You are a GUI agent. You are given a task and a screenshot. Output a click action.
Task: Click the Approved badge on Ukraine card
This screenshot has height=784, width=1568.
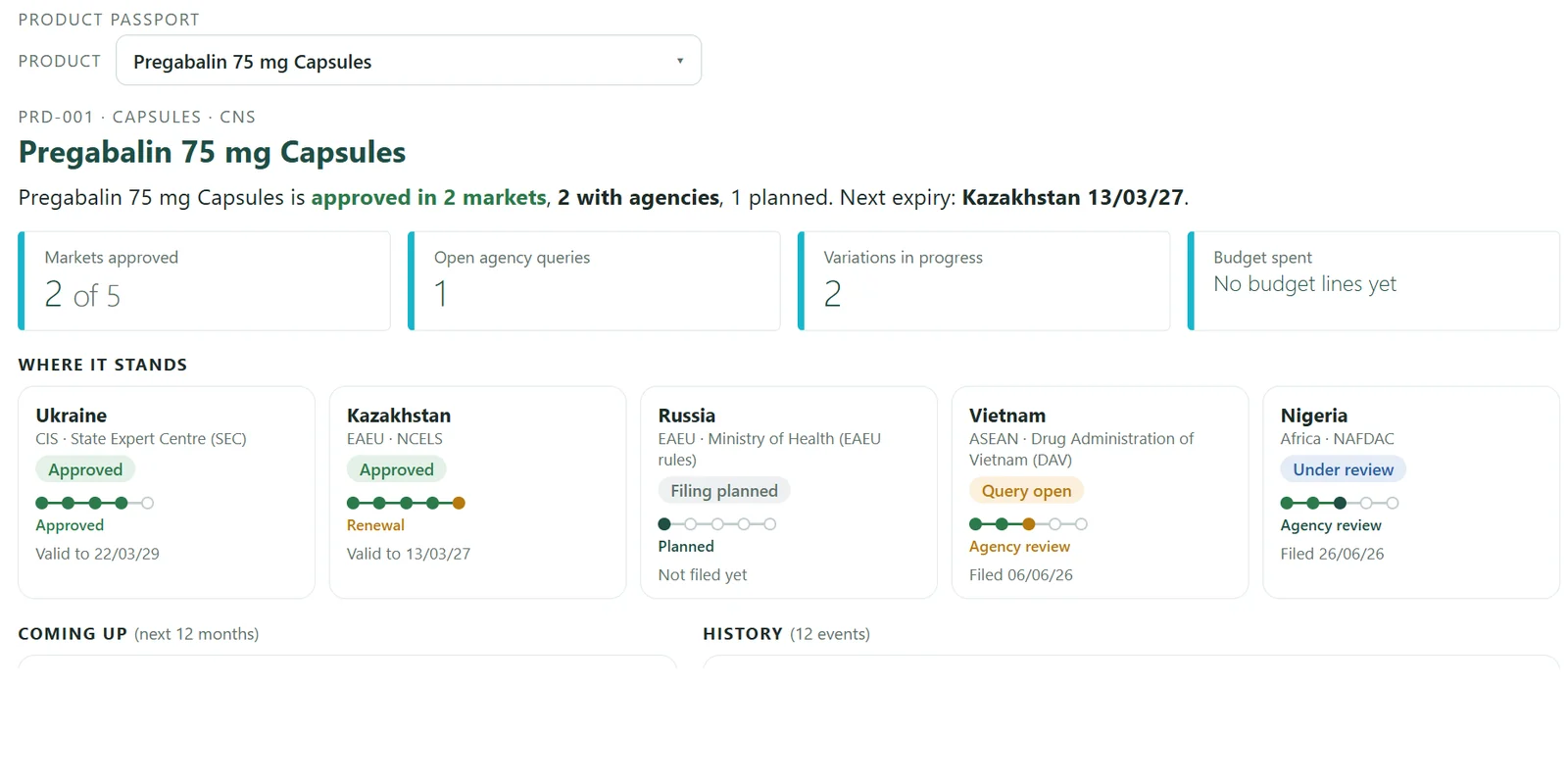click(85, 469)
